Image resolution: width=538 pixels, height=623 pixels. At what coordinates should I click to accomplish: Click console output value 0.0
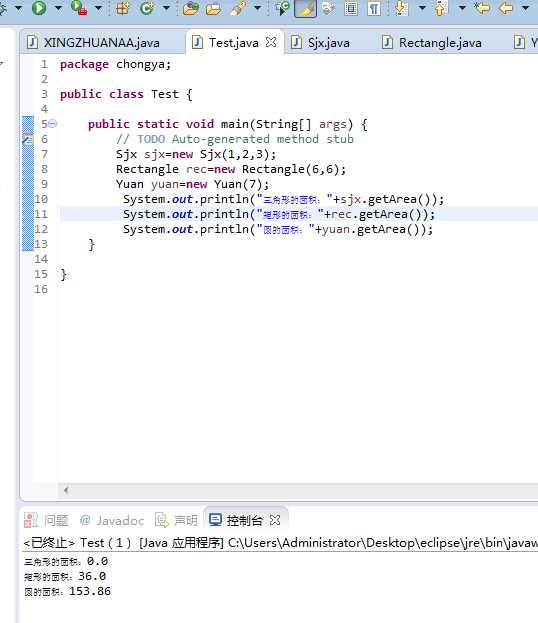[97, 561]
